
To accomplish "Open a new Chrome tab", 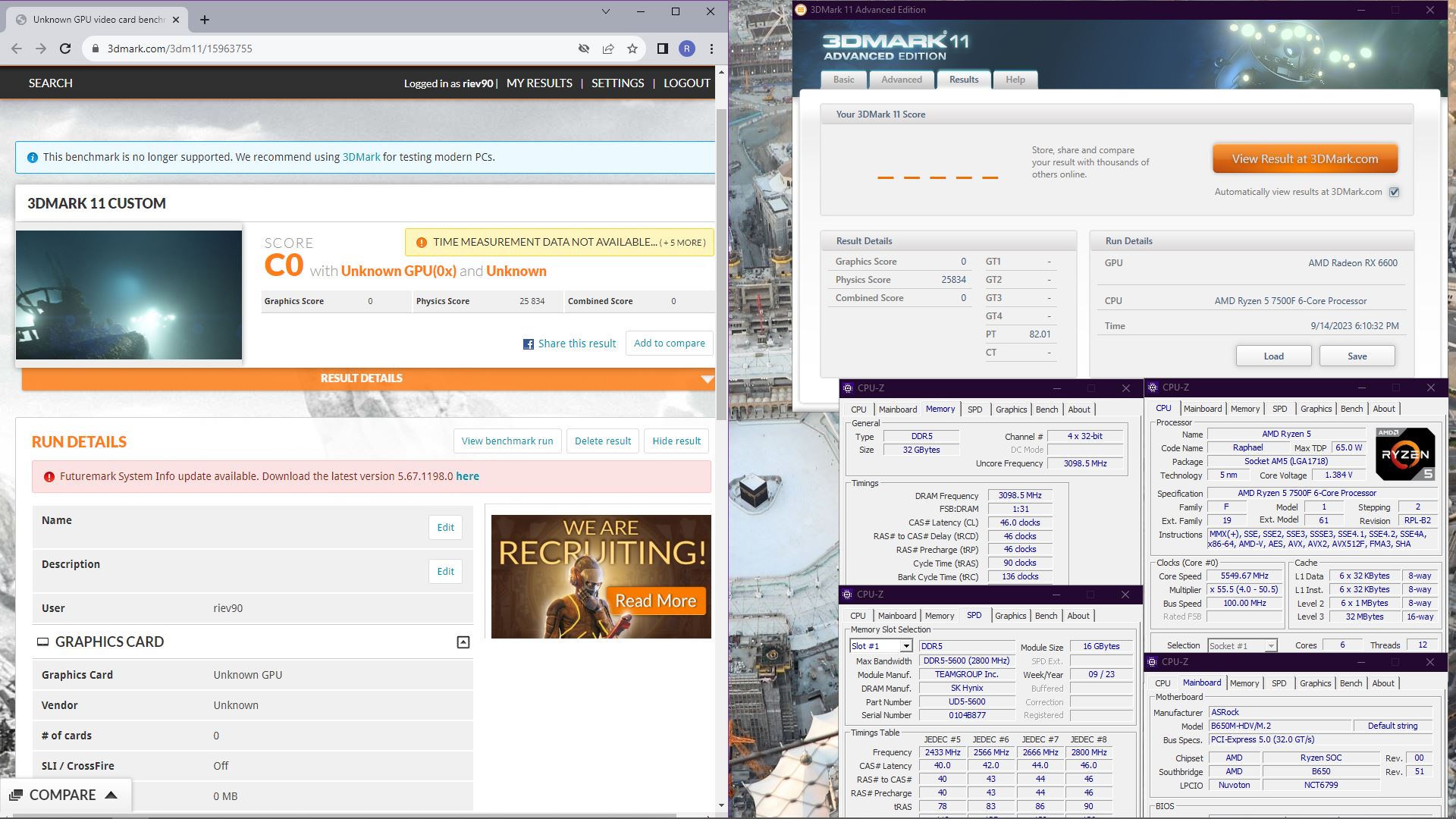I will pos(205,20).
